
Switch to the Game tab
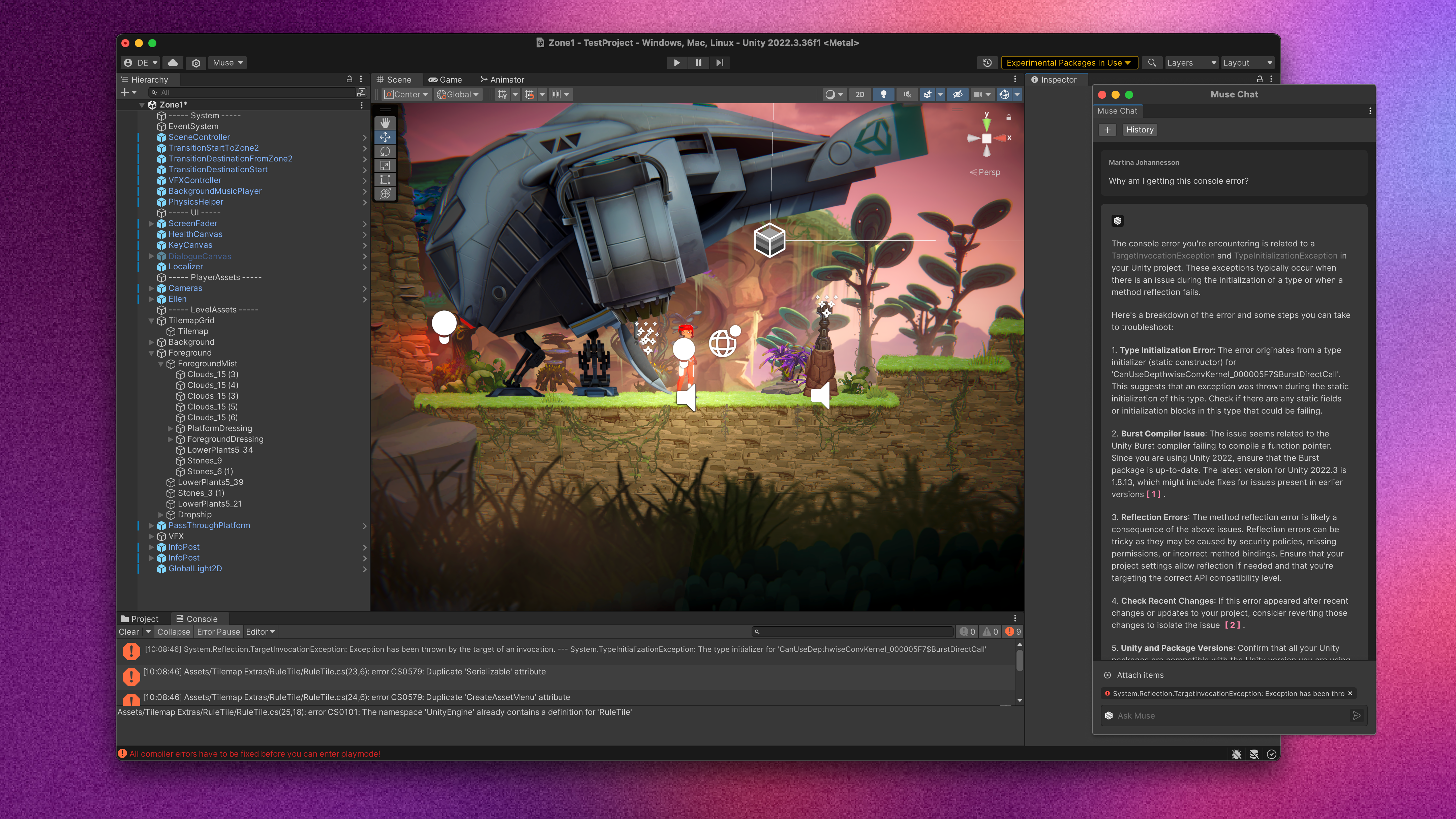pyautogui.click(x=445, y=80)
